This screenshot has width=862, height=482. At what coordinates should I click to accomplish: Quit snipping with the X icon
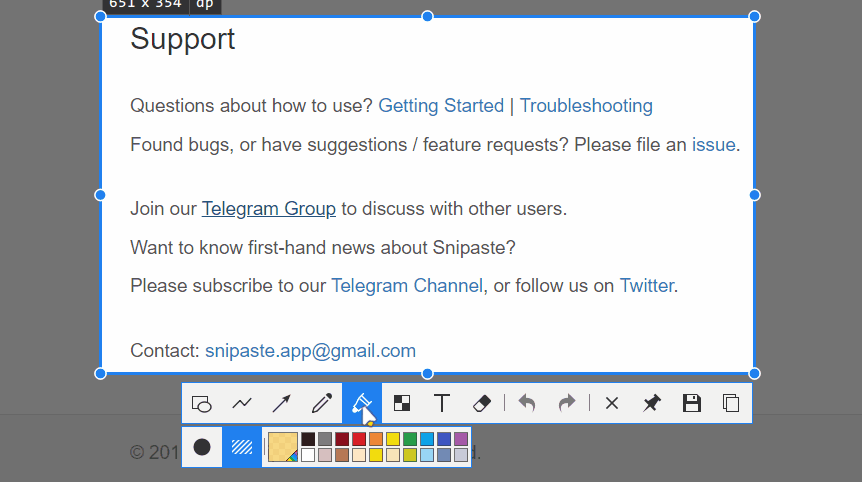click(x=612, y=403)
